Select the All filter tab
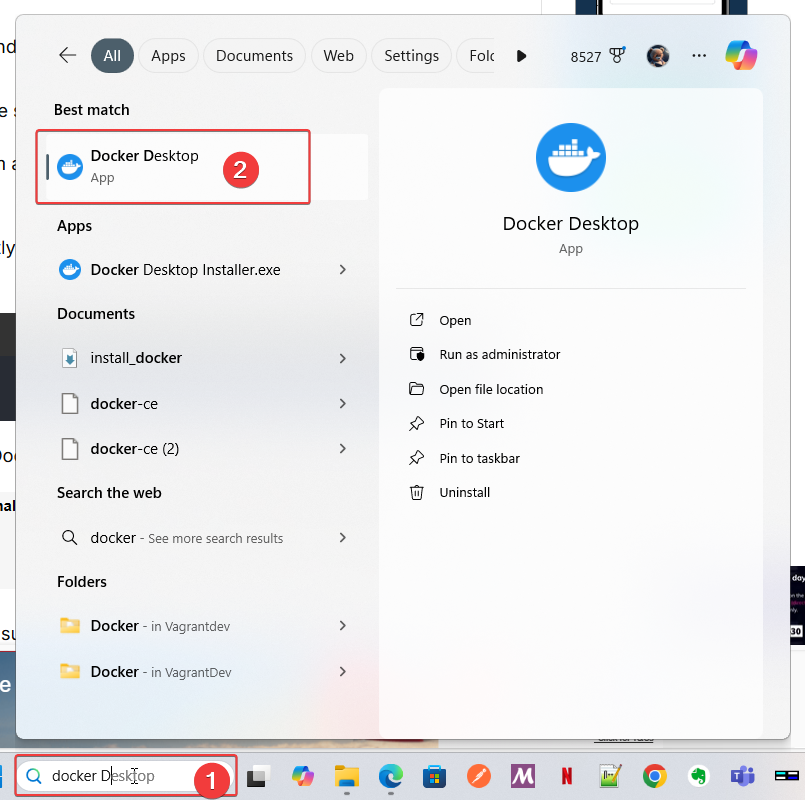This screenshot has height=800, width=805. tap(112, 55)
